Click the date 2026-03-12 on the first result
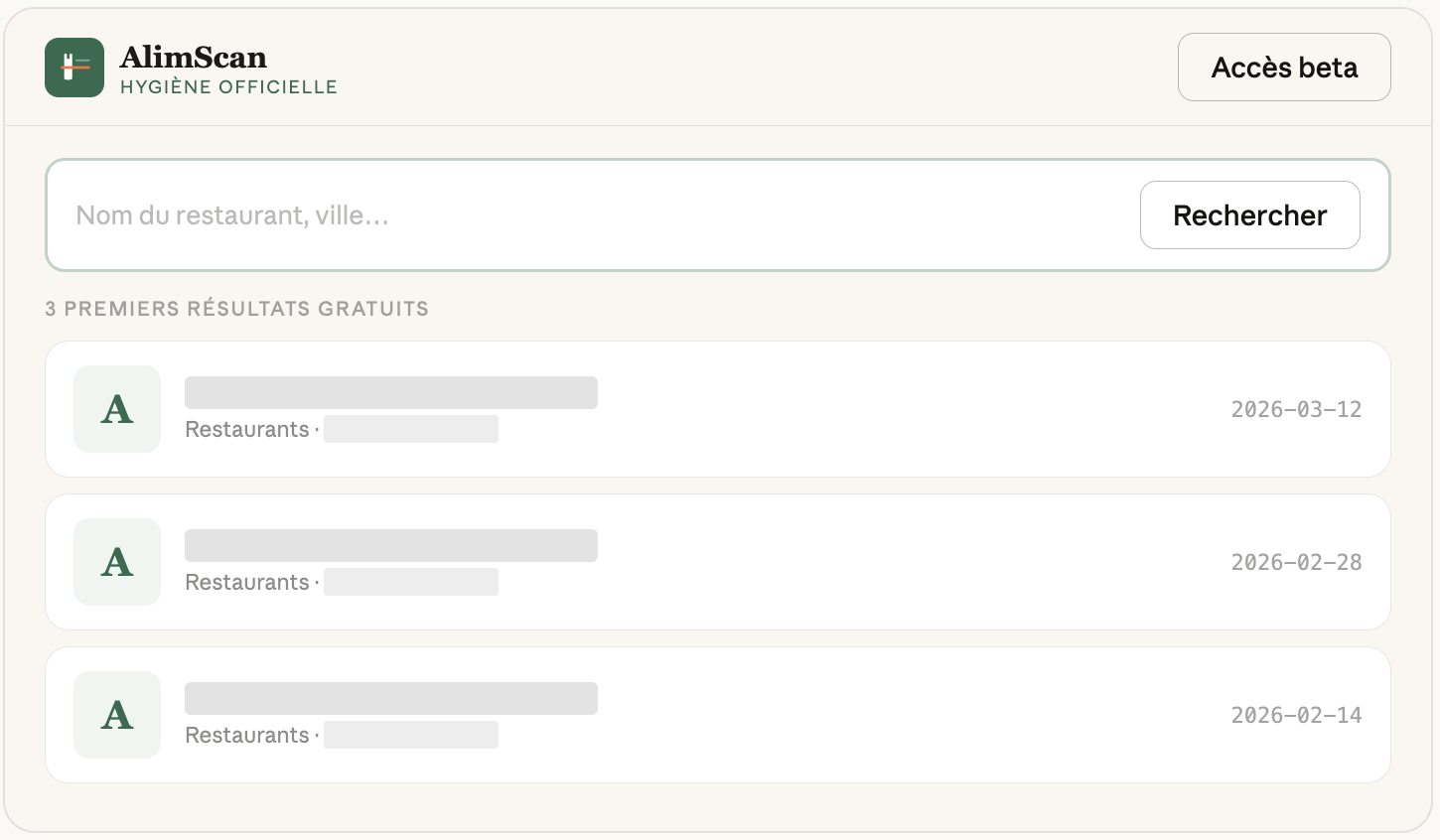1440x840 pixels. point(1296,408)
